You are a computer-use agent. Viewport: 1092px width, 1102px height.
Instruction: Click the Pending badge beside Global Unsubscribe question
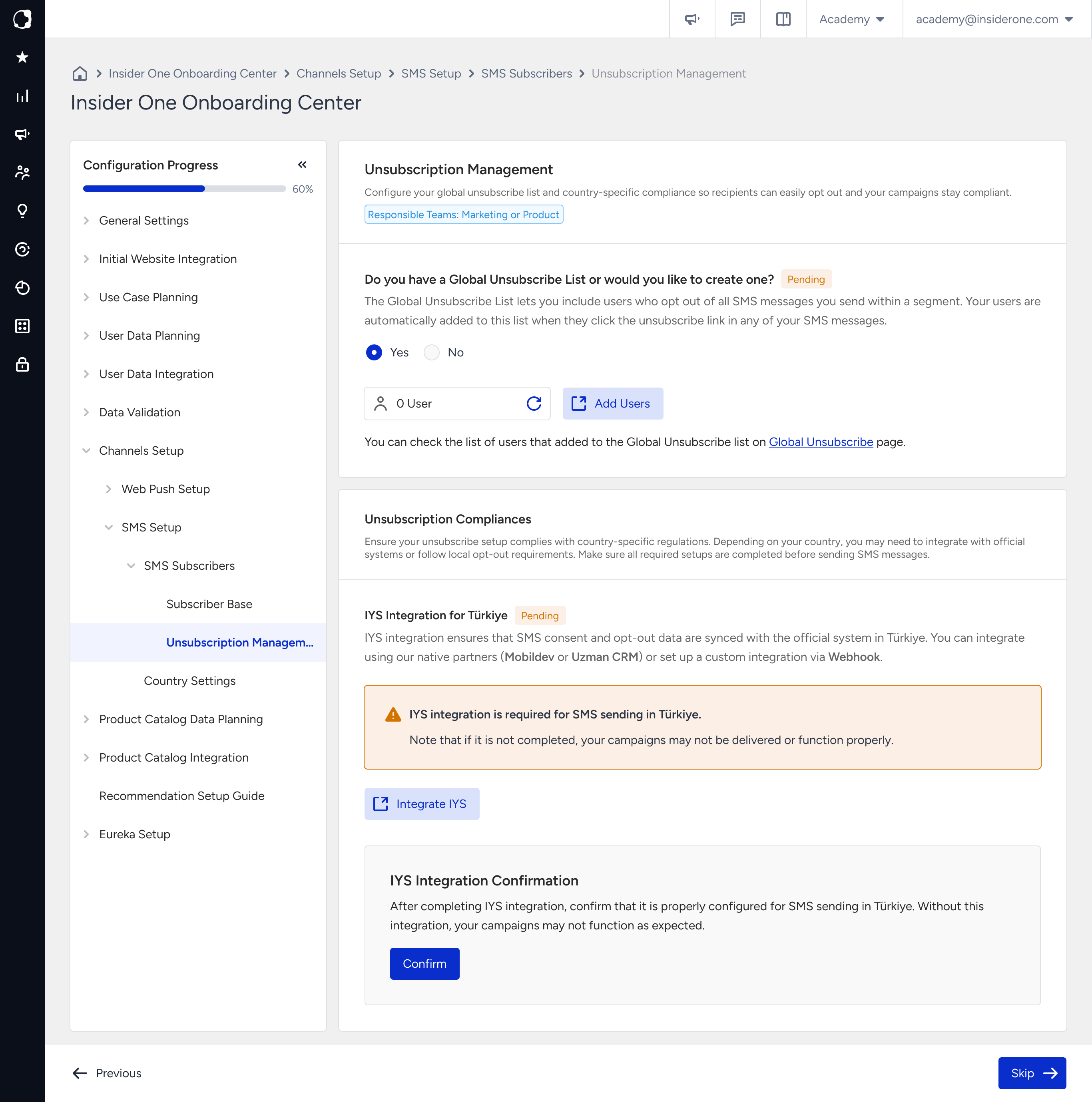[805, 279]
